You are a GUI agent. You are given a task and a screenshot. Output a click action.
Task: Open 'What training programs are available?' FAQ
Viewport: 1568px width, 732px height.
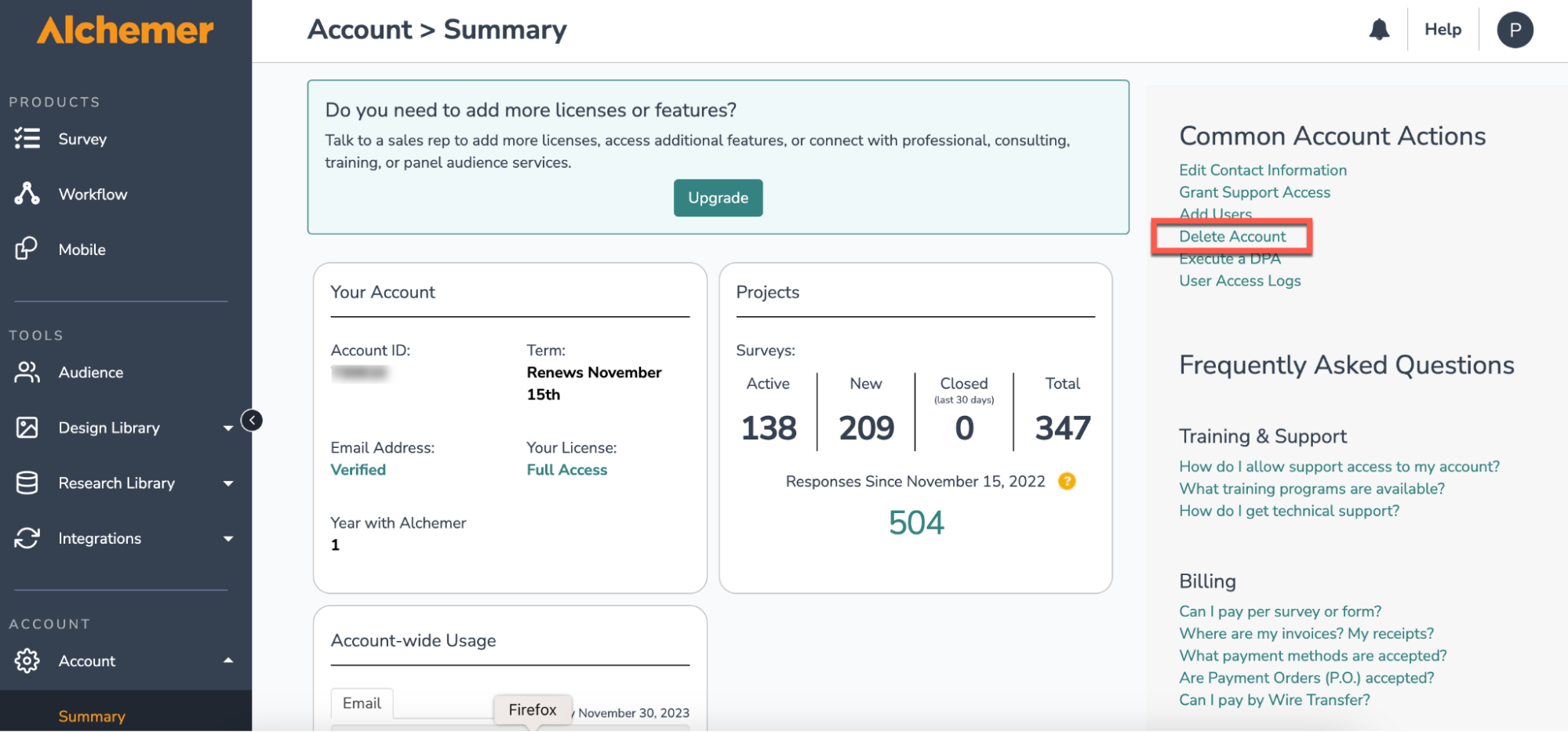point(1312,489)
